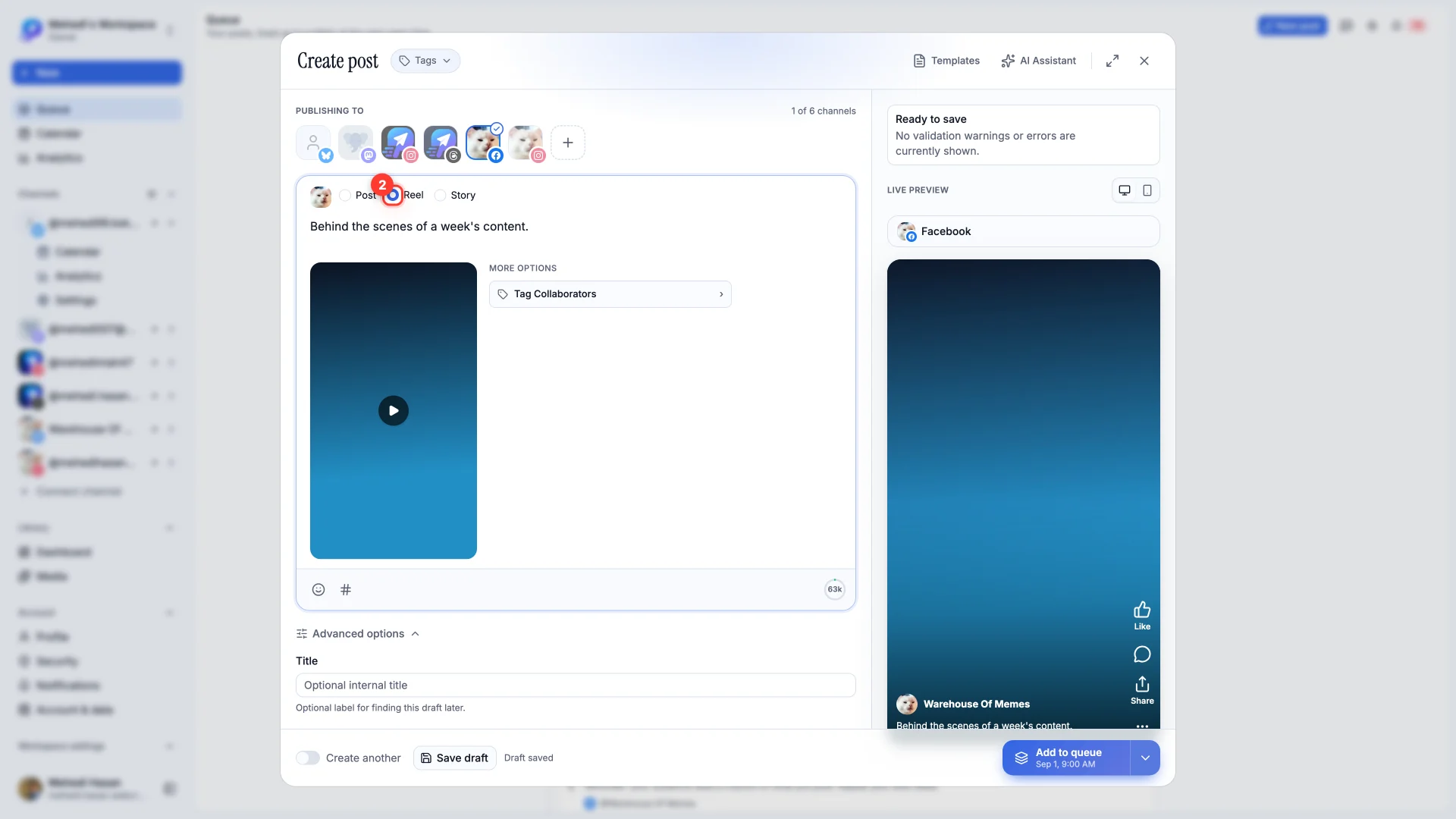Click the '1 of 6 channels' label

[824, 111]
